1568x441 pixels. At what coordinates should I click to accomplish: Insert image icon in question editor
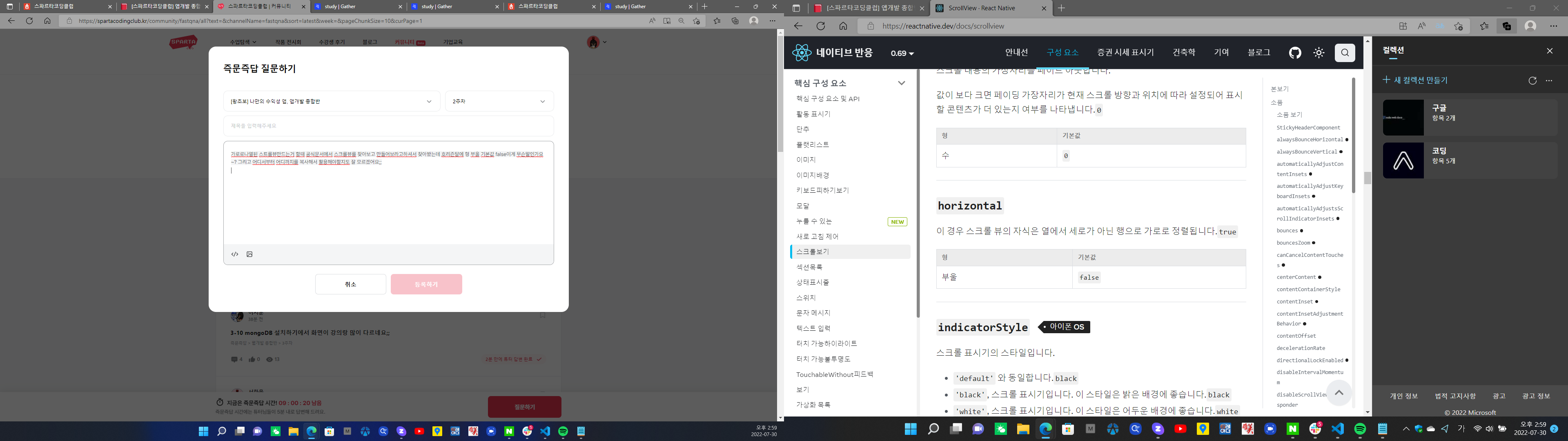click(x=249, y=254)
